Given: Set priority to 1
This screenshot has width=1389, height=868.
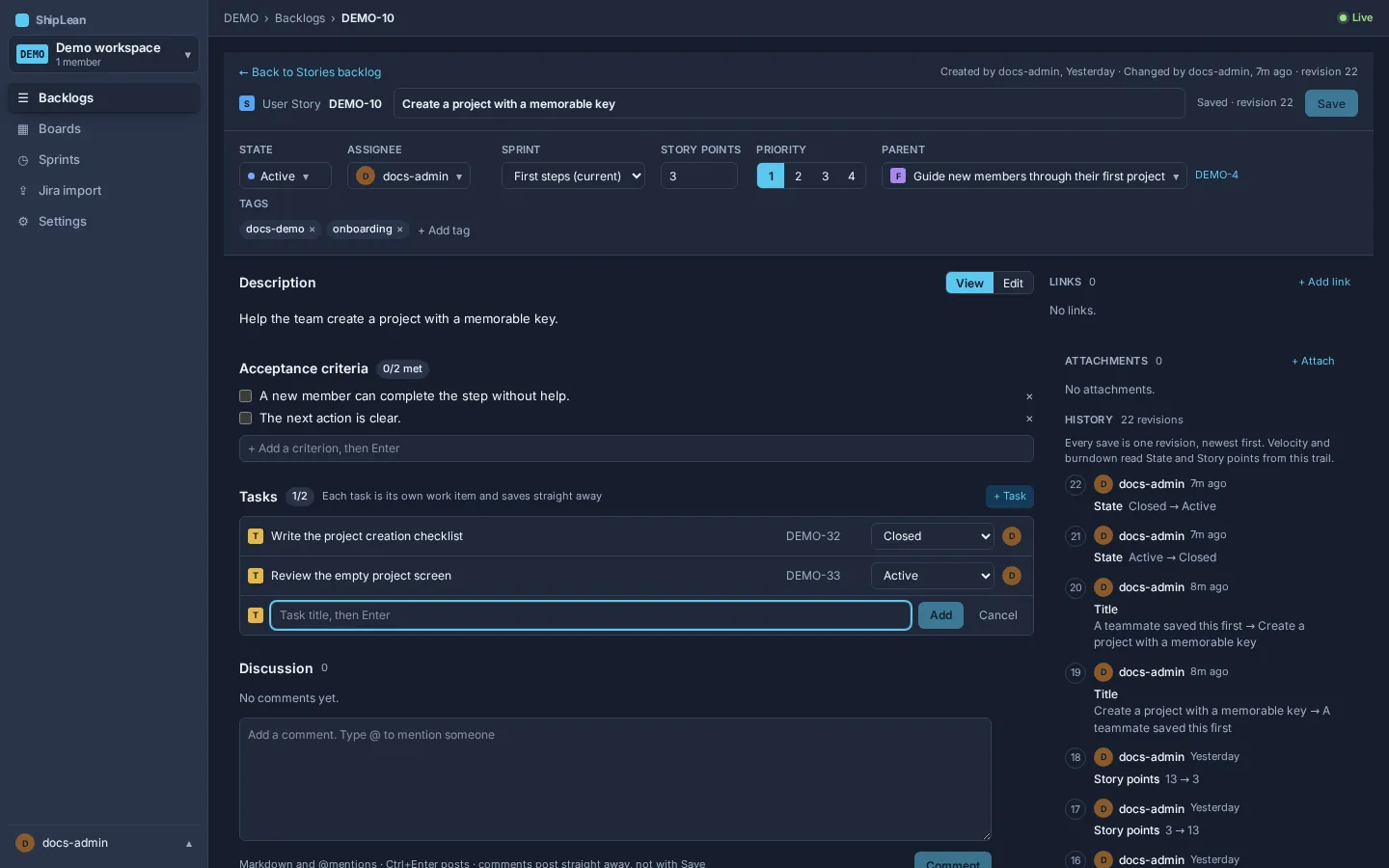Looking at the screenshot, I should click(771, 176).
